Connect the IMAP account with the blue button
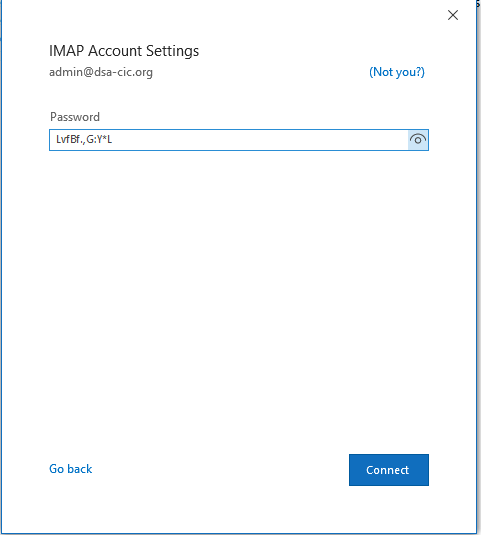This screenshot has height=535, width=481. pyautogui.click(x=389, y=470)
